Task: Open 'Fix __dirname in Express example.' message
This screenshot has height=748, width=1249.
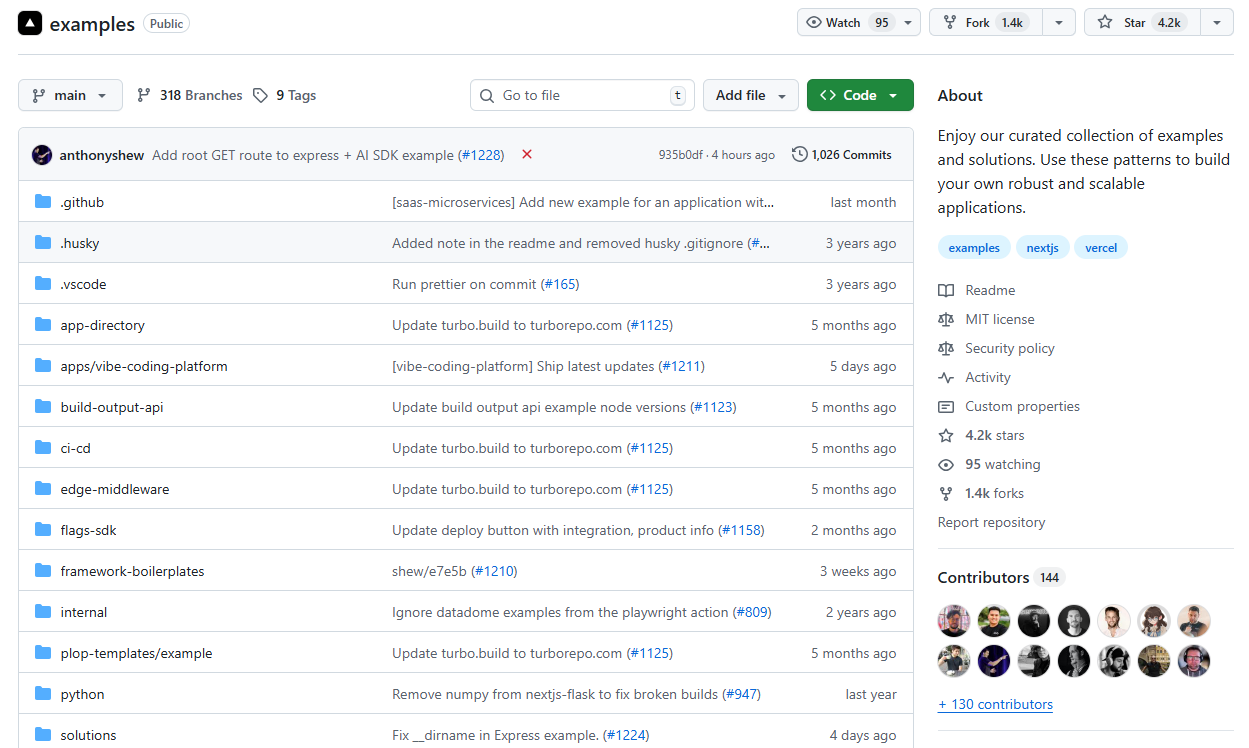Action: click(x=495, y=735)
